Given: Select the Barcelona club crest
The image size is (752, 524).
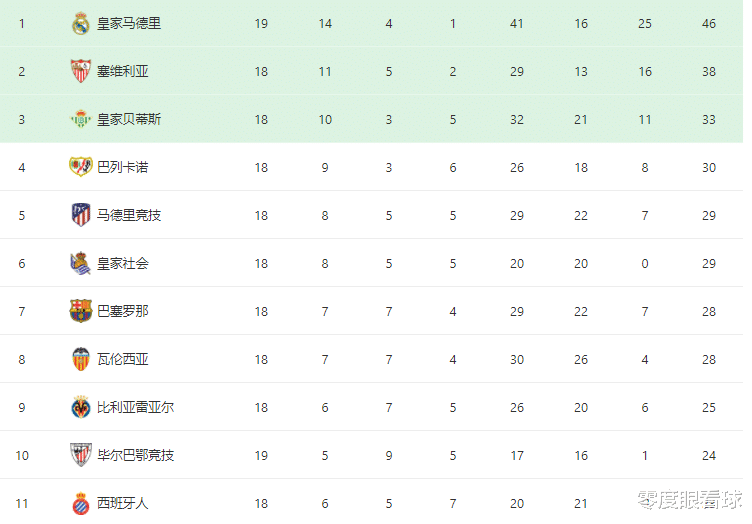Looking at the screenshot, I should 81,311.
